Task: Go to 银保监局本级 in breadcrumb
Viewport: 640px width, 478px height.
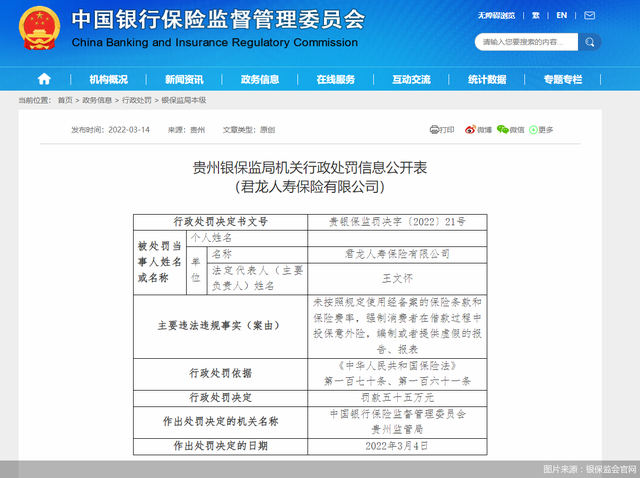Action: (184, 100)
